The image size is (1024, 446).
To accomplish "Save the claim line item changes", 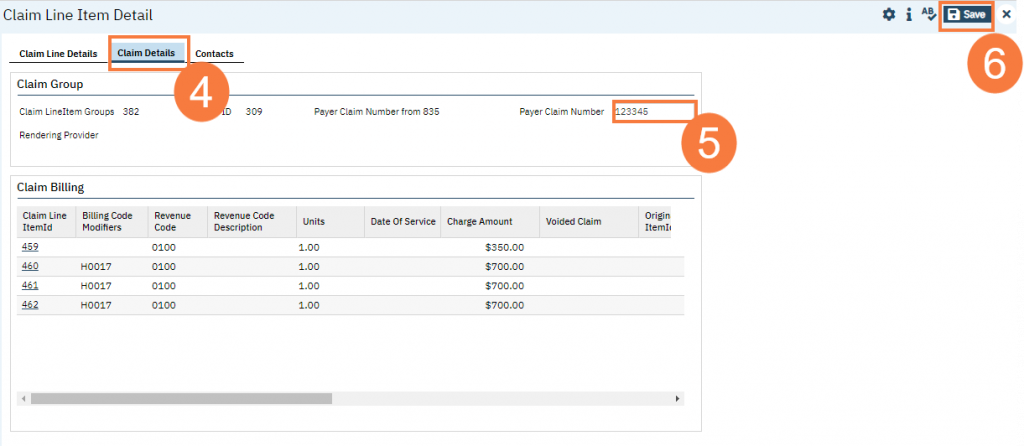I will click(967, 15).
